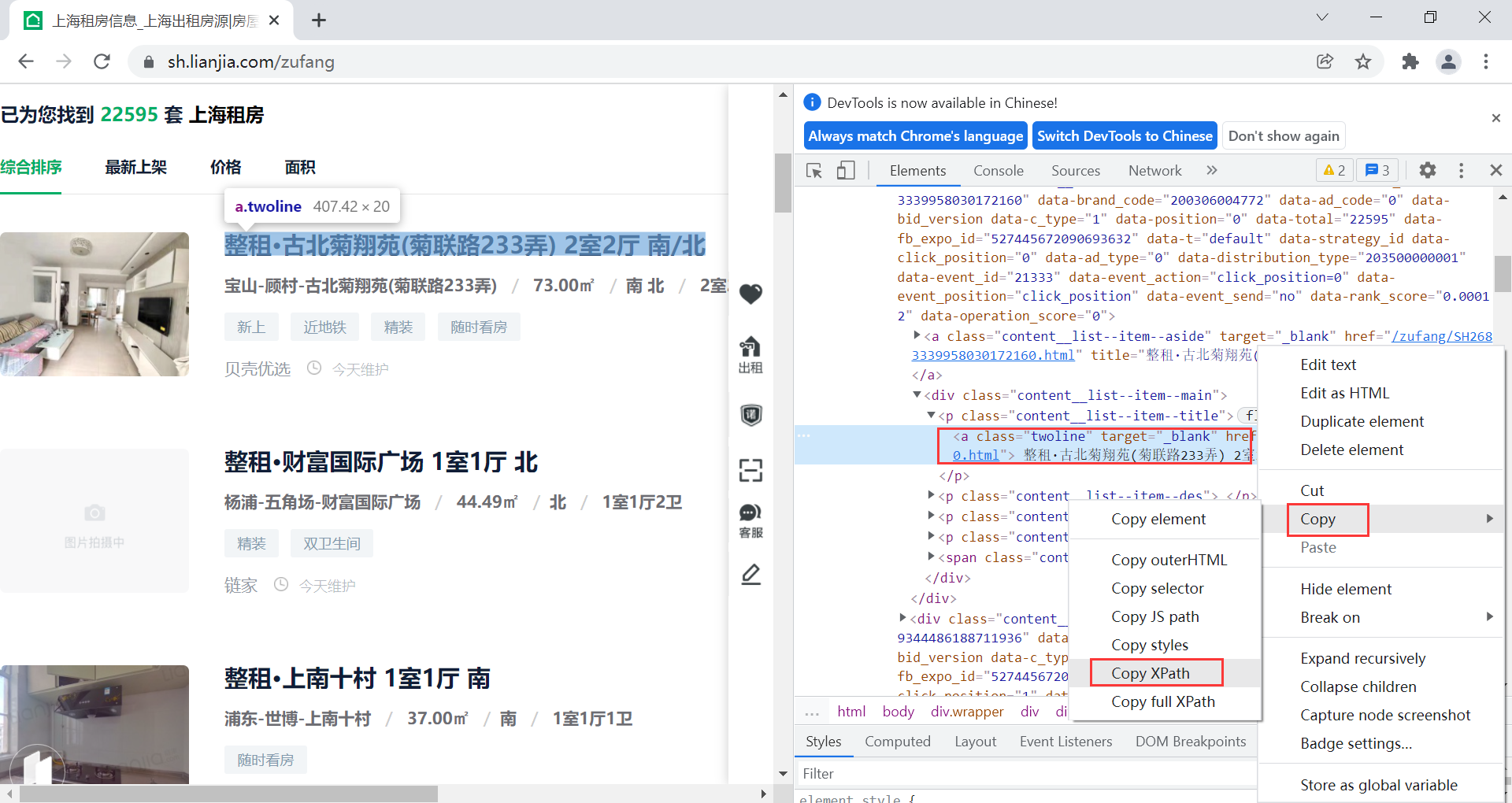Viewport: 1512px width, 803px height.
Task: Open listing 整租·财富国际广场 1室1厅 北
Action: (x=381, y=462)
